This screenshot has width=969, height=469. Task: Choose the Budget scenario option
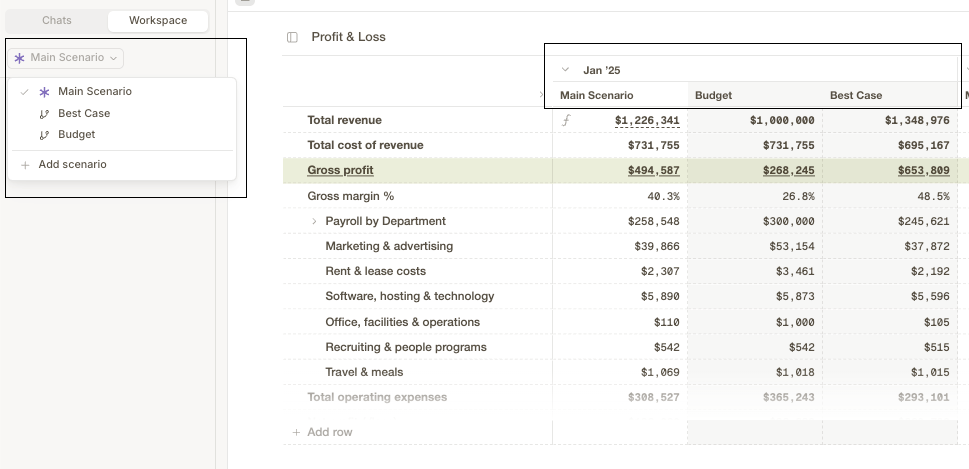(122, 134)
